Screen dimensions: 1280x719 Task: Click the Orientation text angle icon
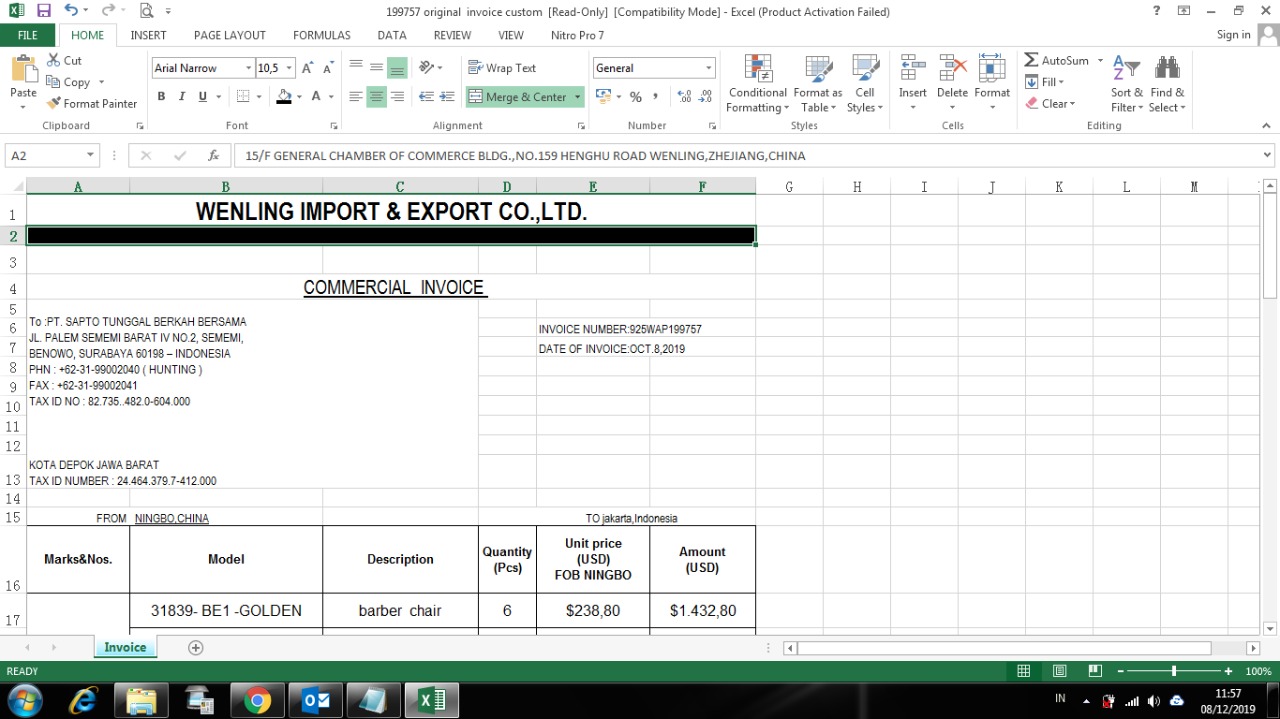427,68
